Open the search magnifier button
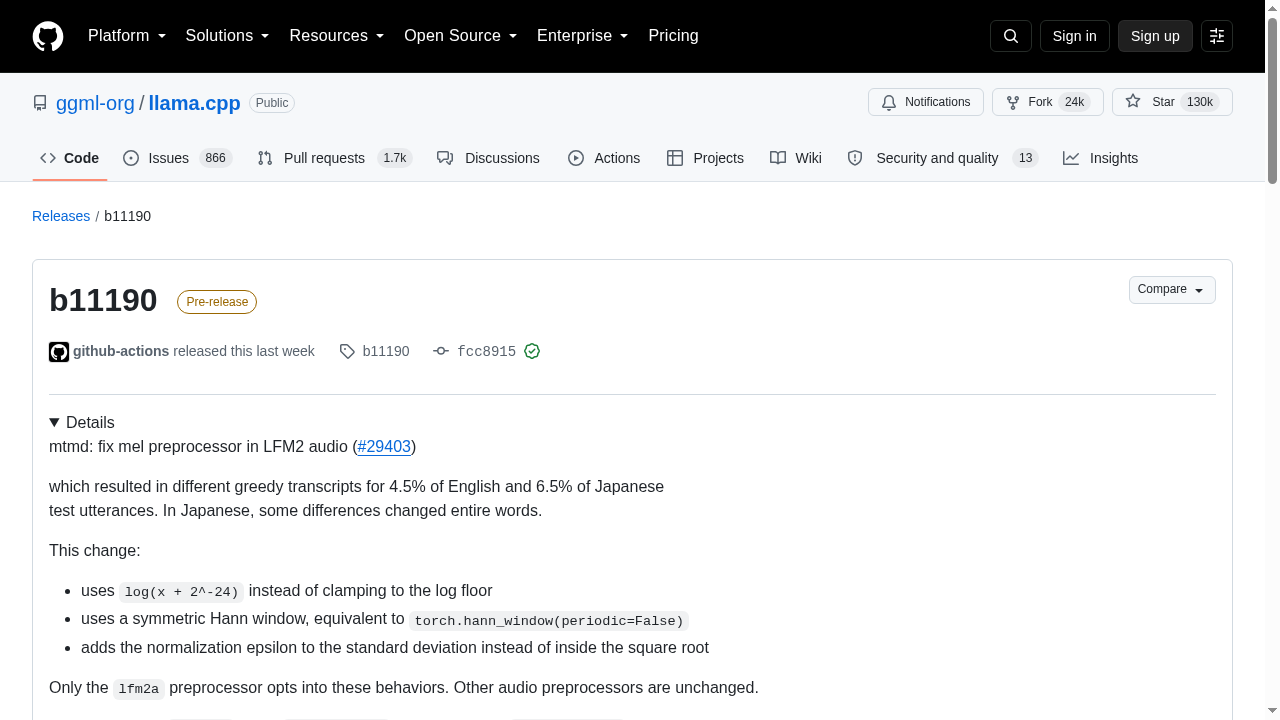This screenshot has width=1280, height=720. (x=1010, y=36)
